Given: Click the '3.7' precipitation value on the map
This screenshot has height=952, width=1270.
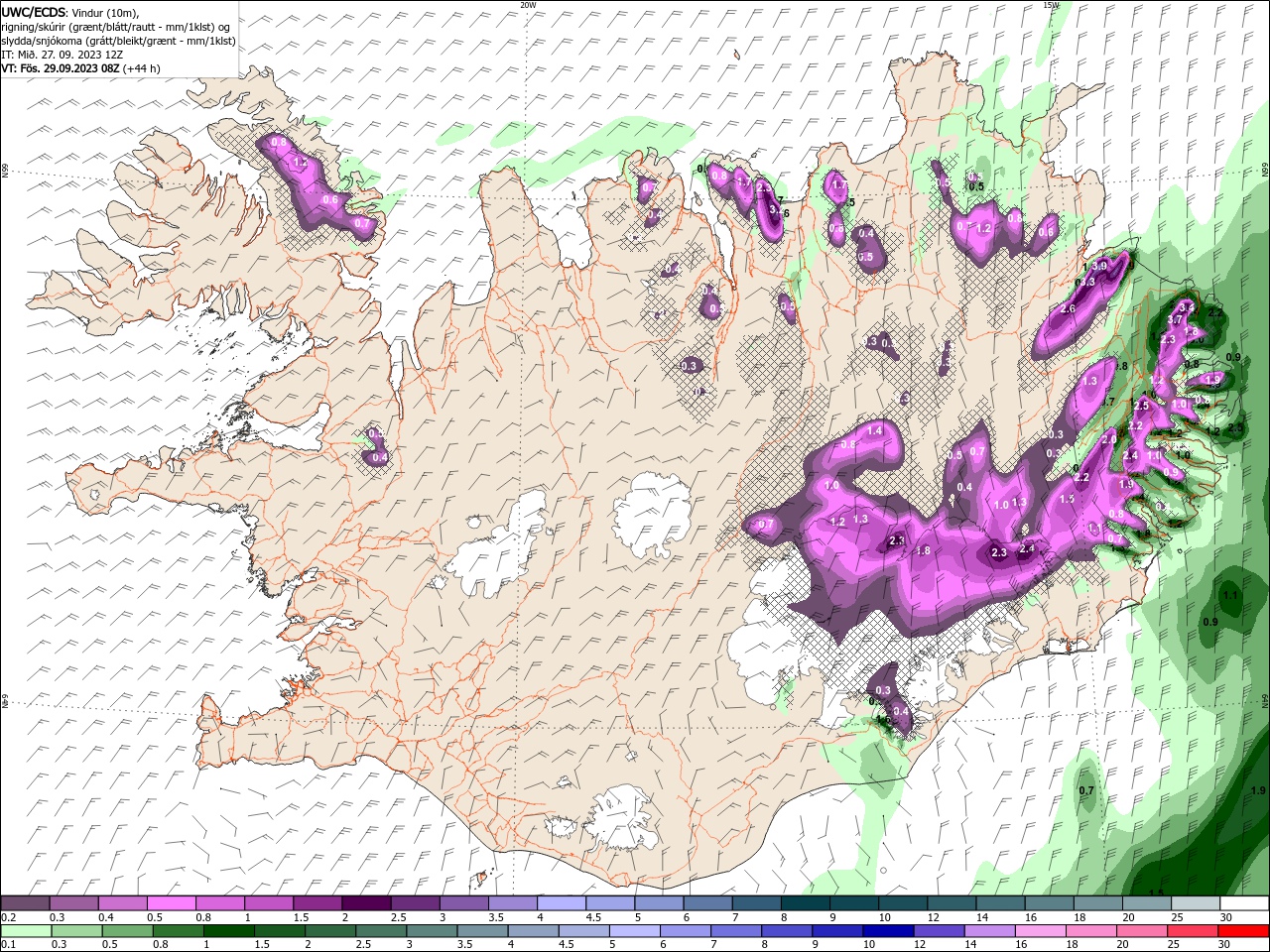Looking at the screenshot, I should click(1174, 319).
